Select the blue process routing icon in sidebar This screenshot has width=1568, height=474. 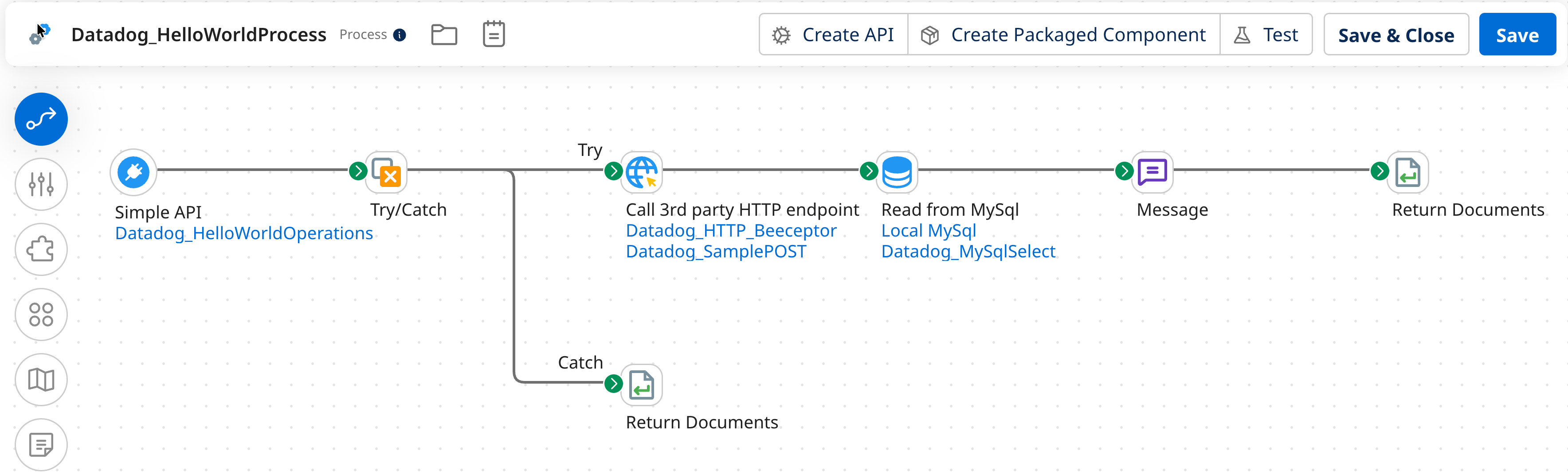click(x=41, y=119)
